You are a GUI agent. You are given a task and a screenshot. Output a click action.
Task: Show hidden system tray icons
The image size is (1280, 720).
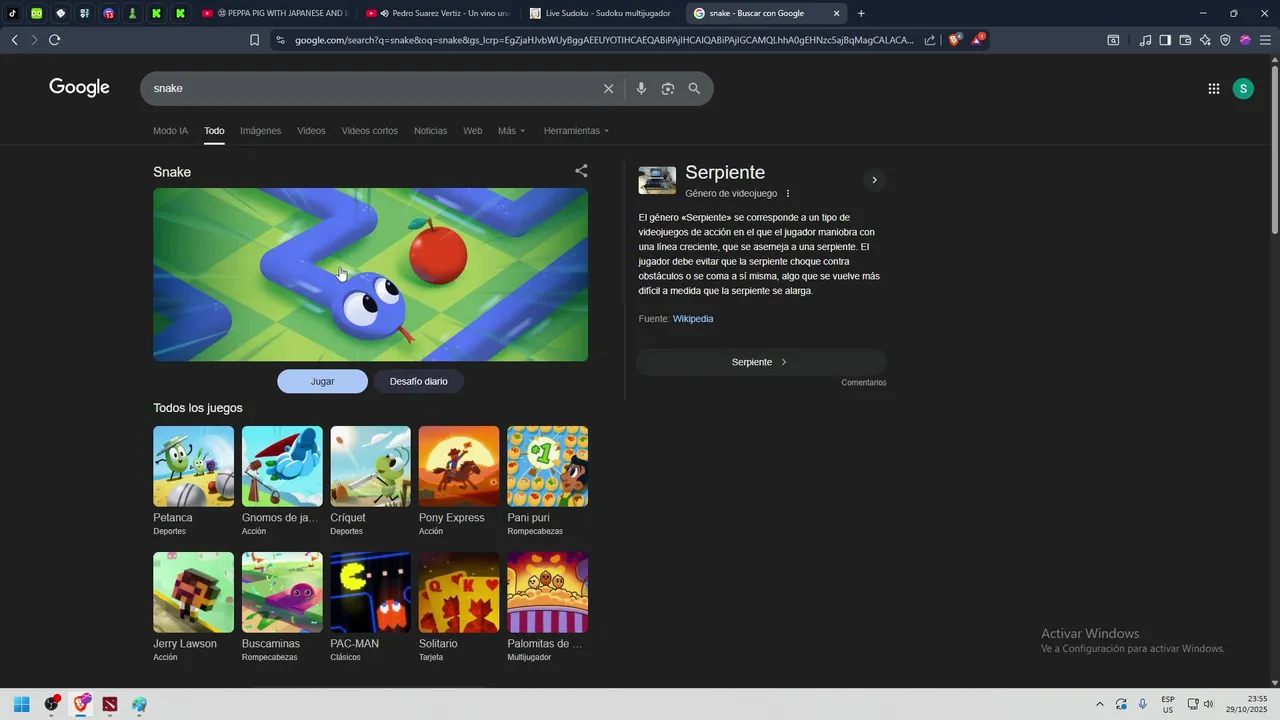(x=1100, y=704)
